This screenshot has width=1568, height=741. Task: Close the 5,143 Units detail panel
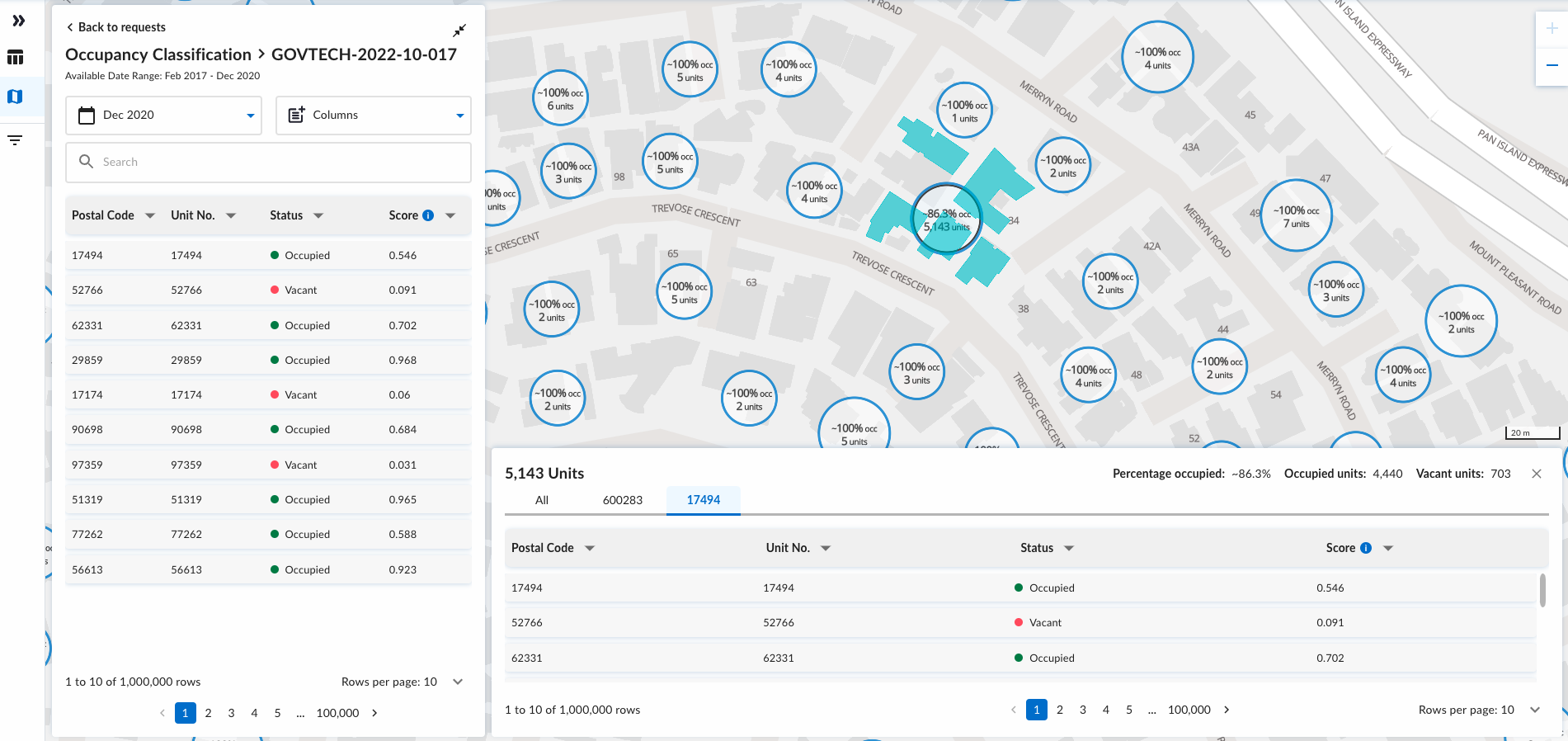[1537, 474]
